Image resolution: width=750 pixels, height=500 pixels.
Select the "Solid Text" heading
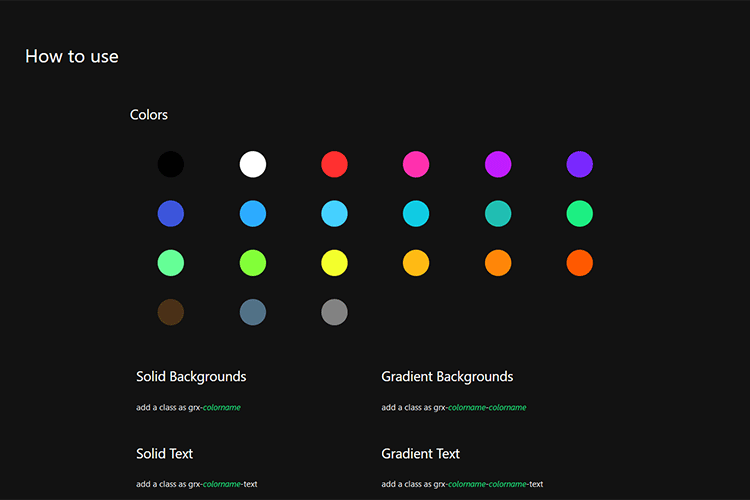pyautogui.click(x=165, y=454)
